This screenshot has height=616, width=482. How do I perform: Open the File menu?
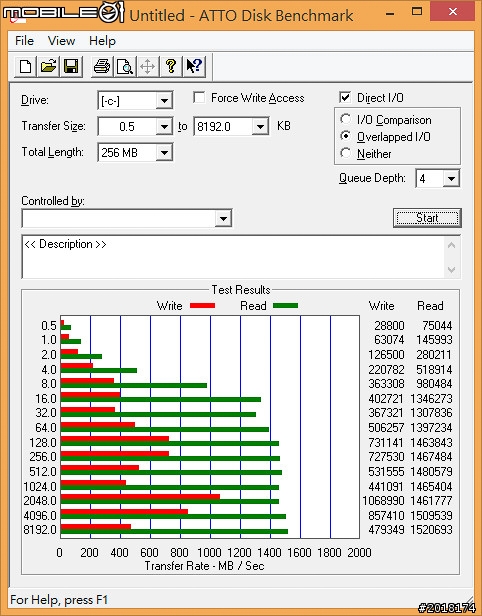click(24, 41)
